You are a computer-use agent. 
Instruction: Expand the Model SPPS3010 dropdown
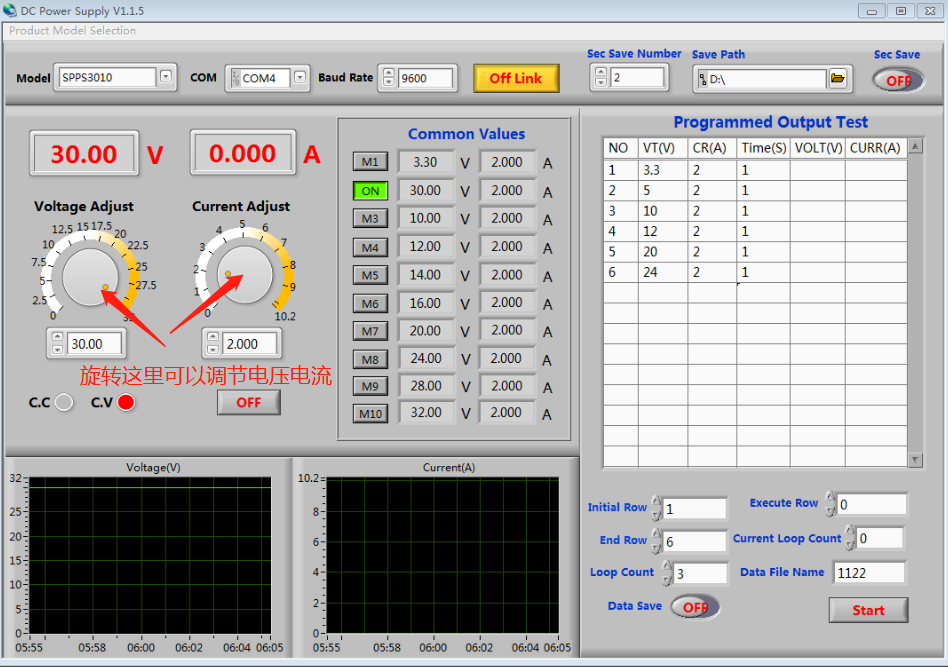click(166, 76)
